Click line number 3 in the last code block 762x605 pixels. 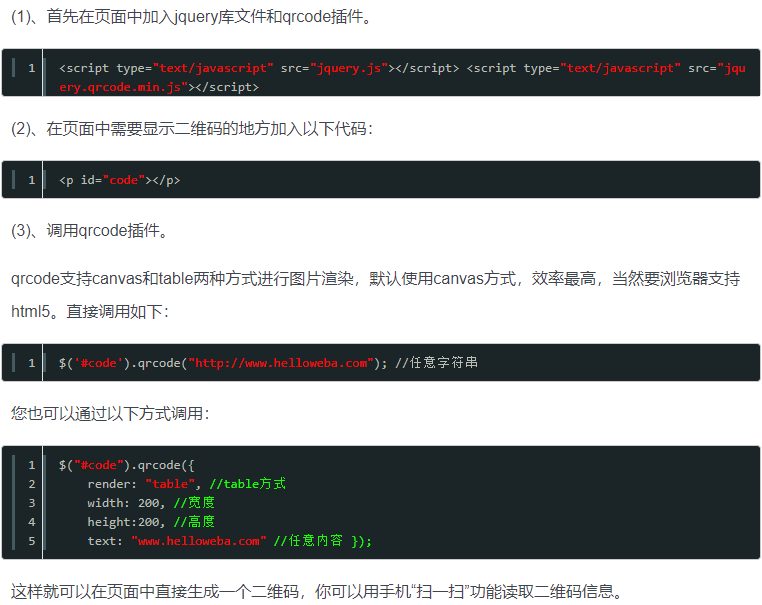coord(32,503)
